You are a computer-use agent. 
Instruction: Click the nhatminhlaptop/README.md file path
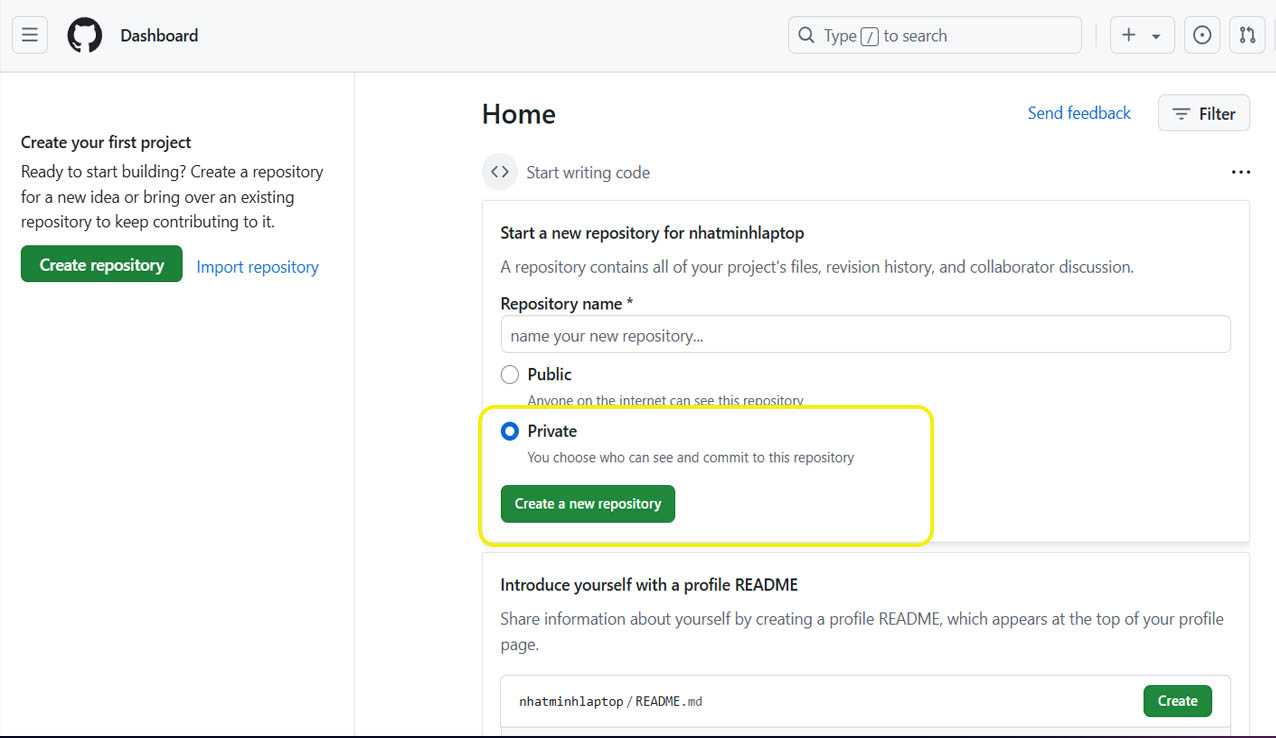coord(611,701)
